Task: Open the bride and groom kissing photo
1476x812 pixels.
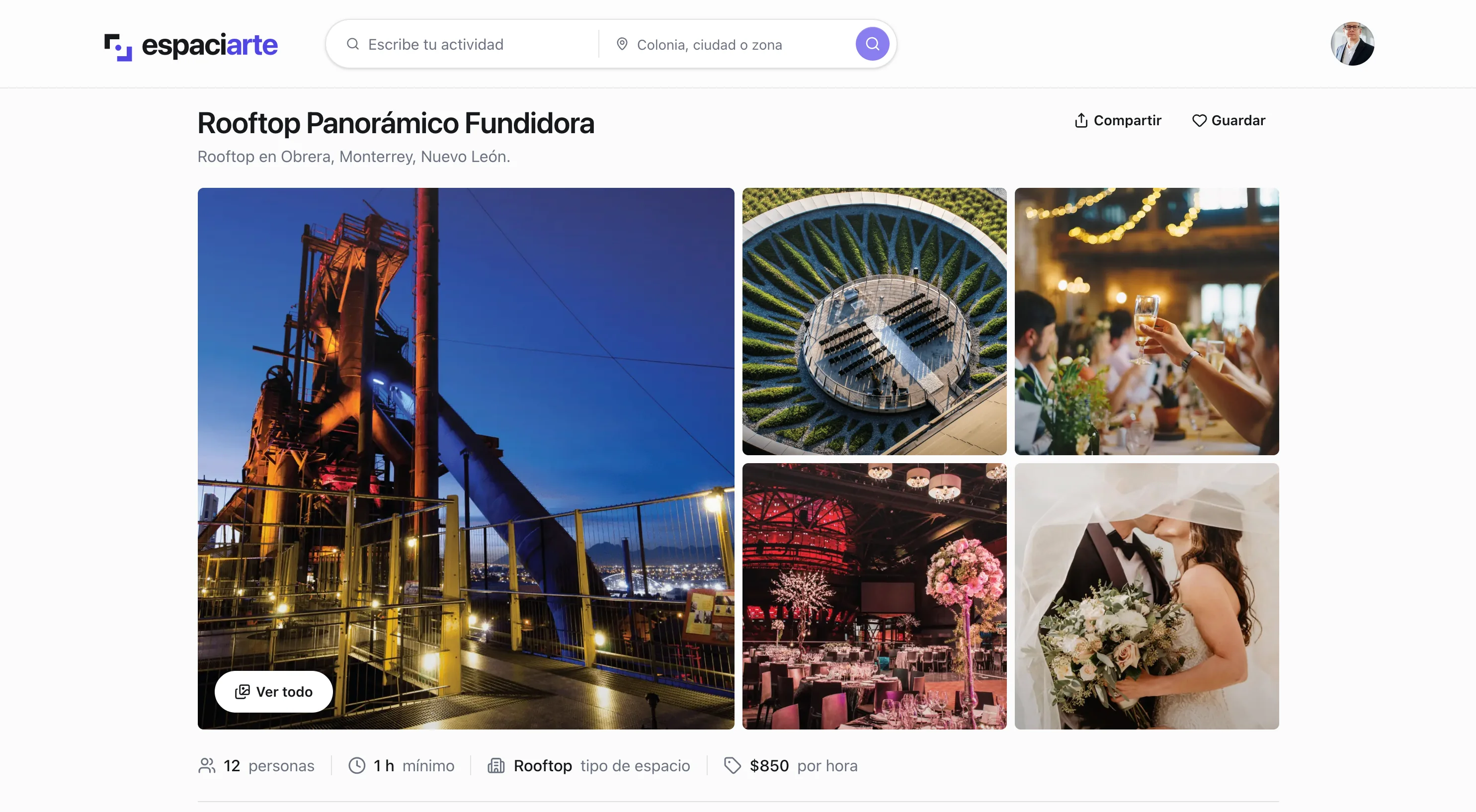Action: pos(1147,596)
